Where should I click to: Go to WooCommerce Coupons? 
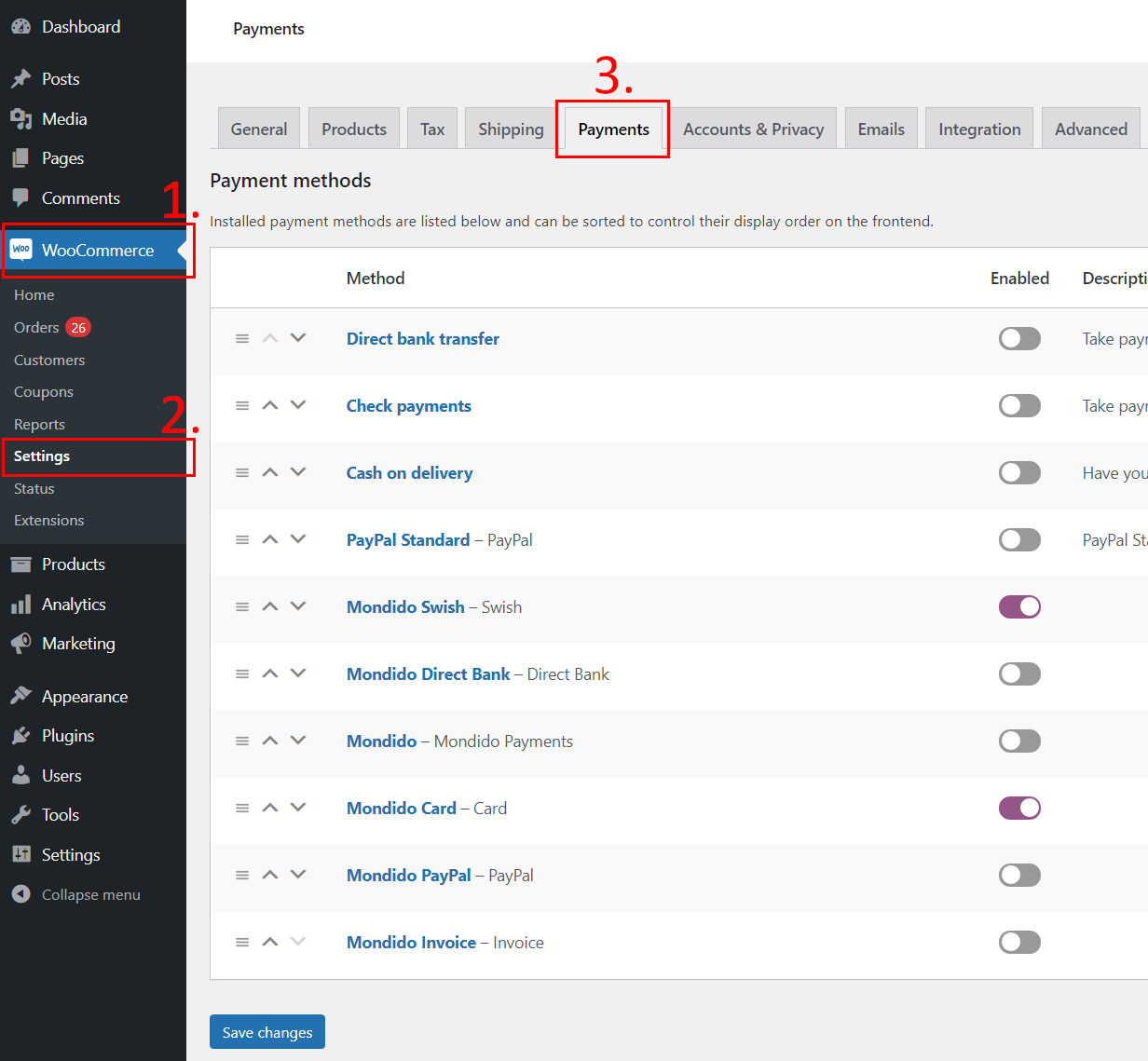(x=44, y=391)
